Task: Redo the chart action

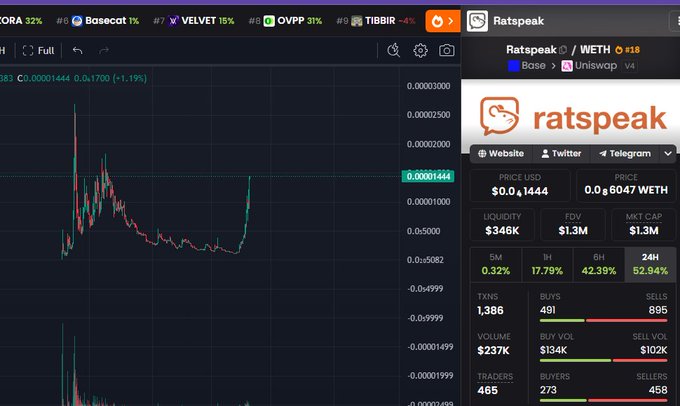Action: coord(104,51)
